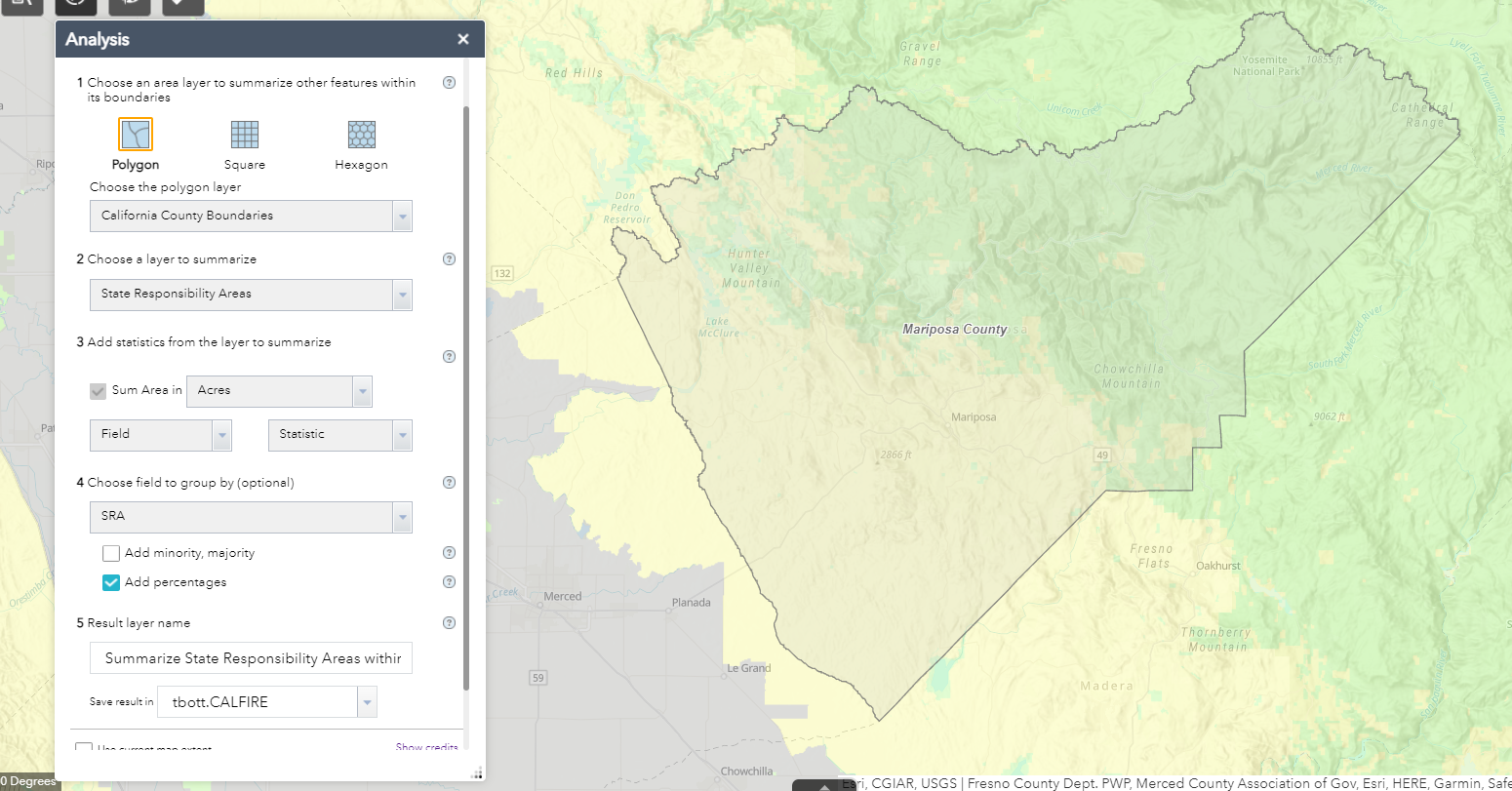The height and width of the screenshot is (791, 1512).
Task: Click the Analysis panel vertical scrollbar
Action: click(465, 398)
